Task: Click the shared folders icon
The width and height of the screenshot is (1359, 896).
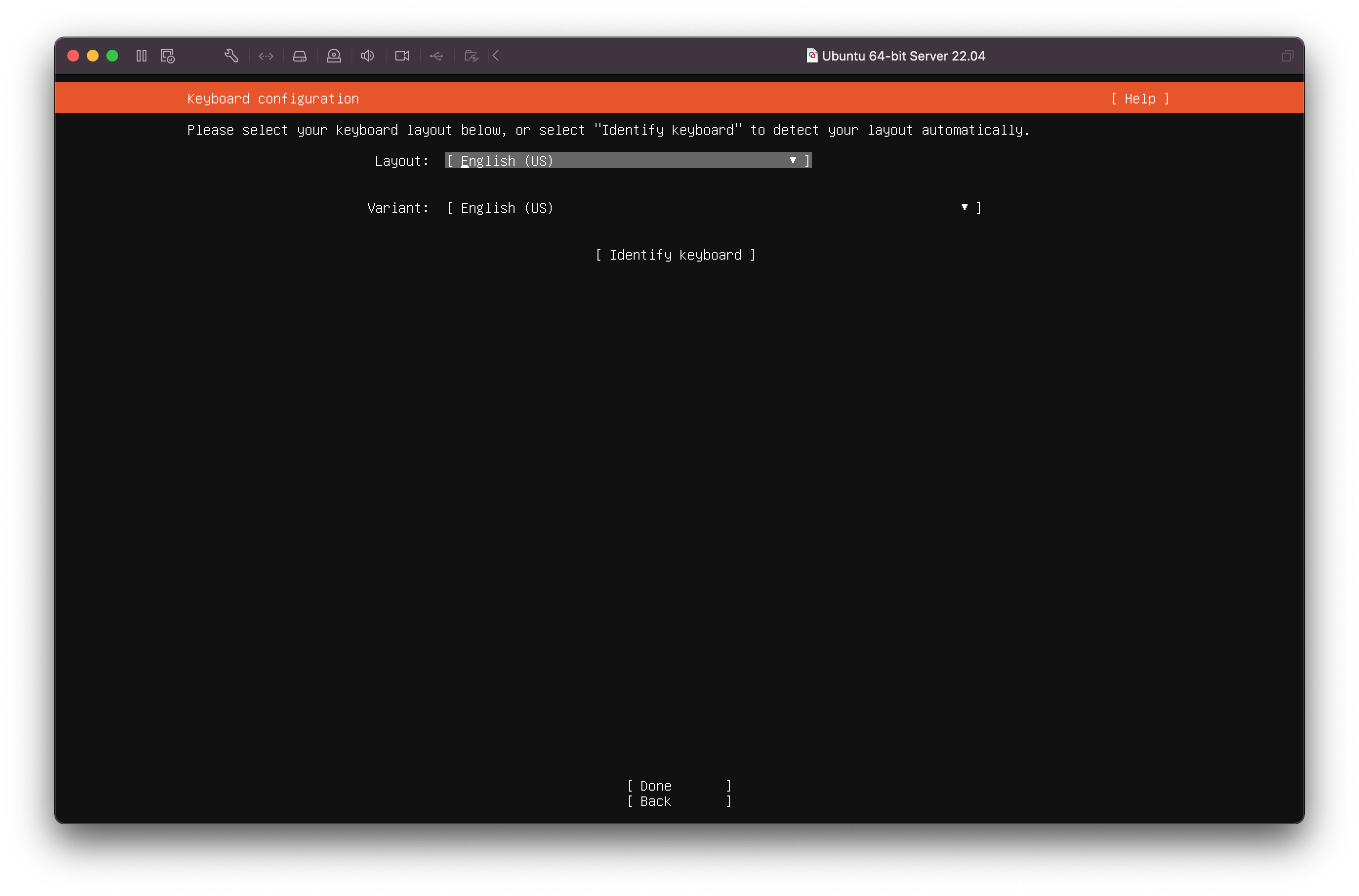Action: pos(471,56)
